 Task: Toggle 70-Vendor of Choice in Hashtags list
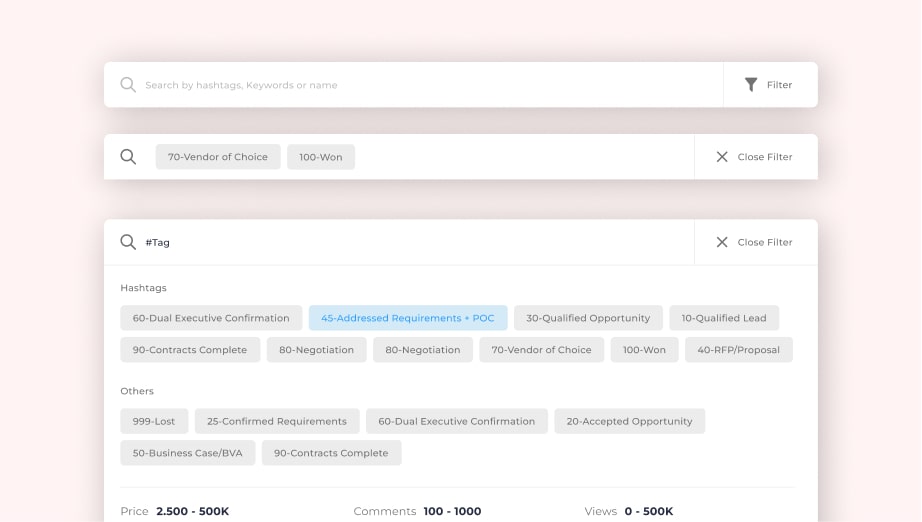[x=542, y=350]
